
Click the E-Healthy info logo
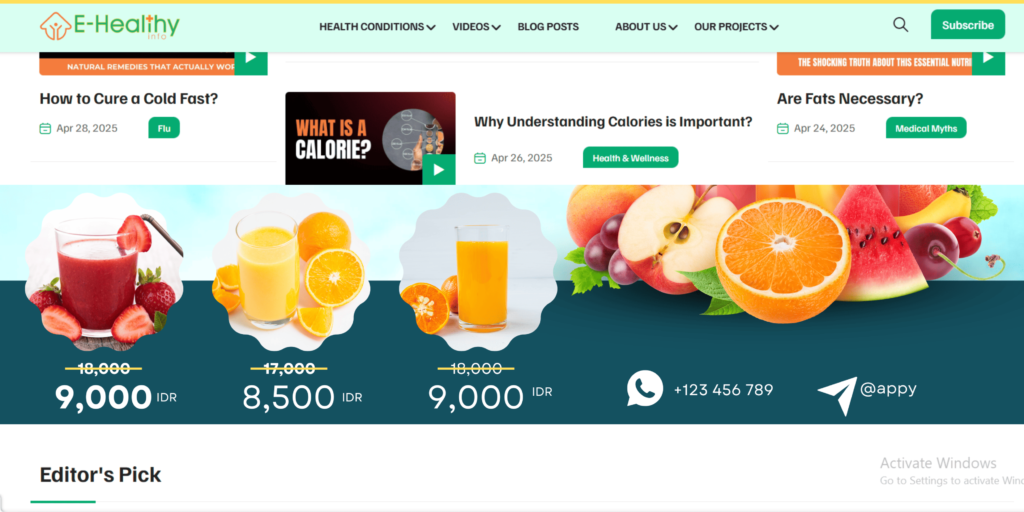pyautogui.click(x=109, y=25)
